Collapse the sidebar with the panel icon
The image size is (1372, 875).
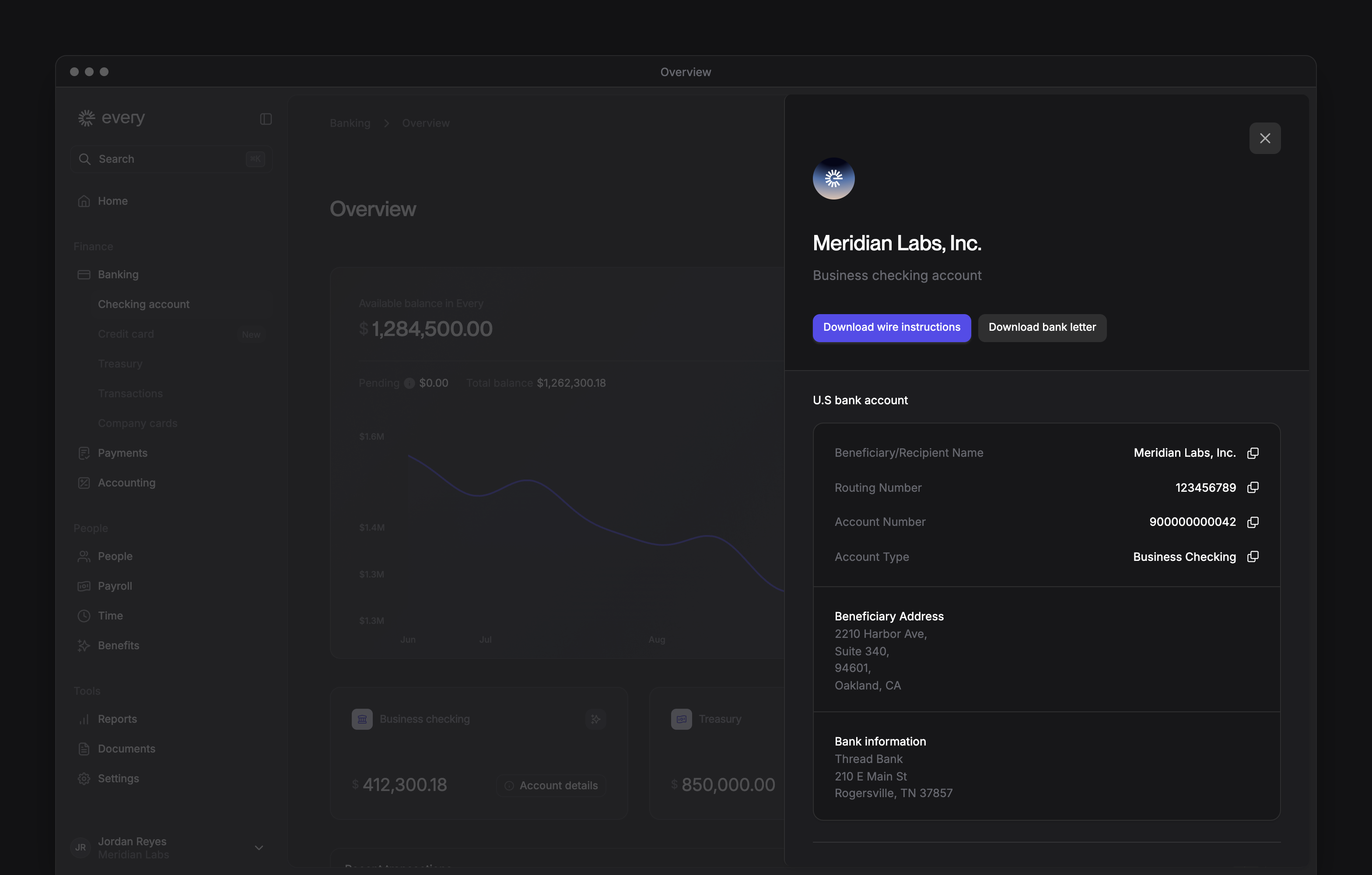(266, 119)
